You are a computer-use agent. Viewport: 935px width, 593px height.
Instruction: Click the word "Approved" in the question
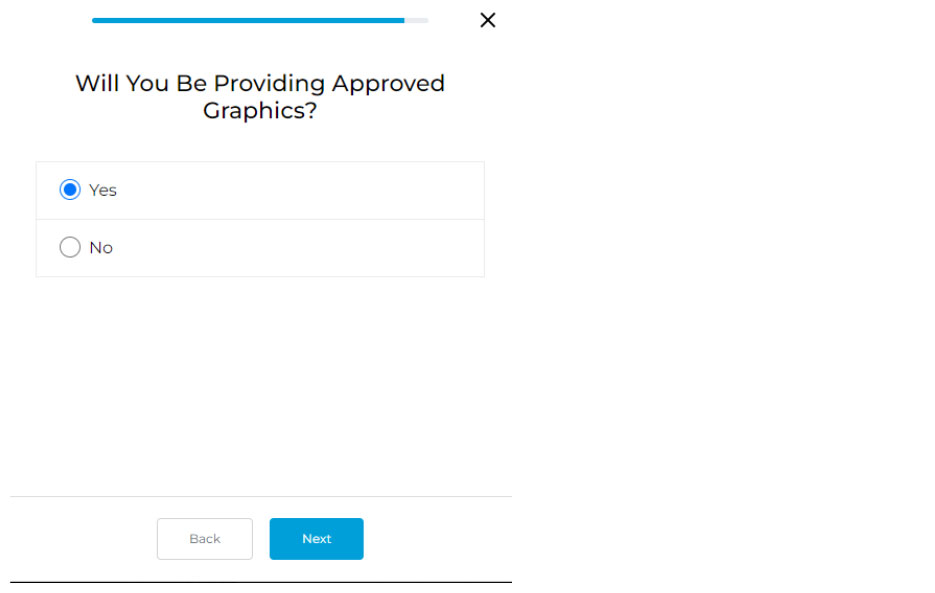(388, 83)
